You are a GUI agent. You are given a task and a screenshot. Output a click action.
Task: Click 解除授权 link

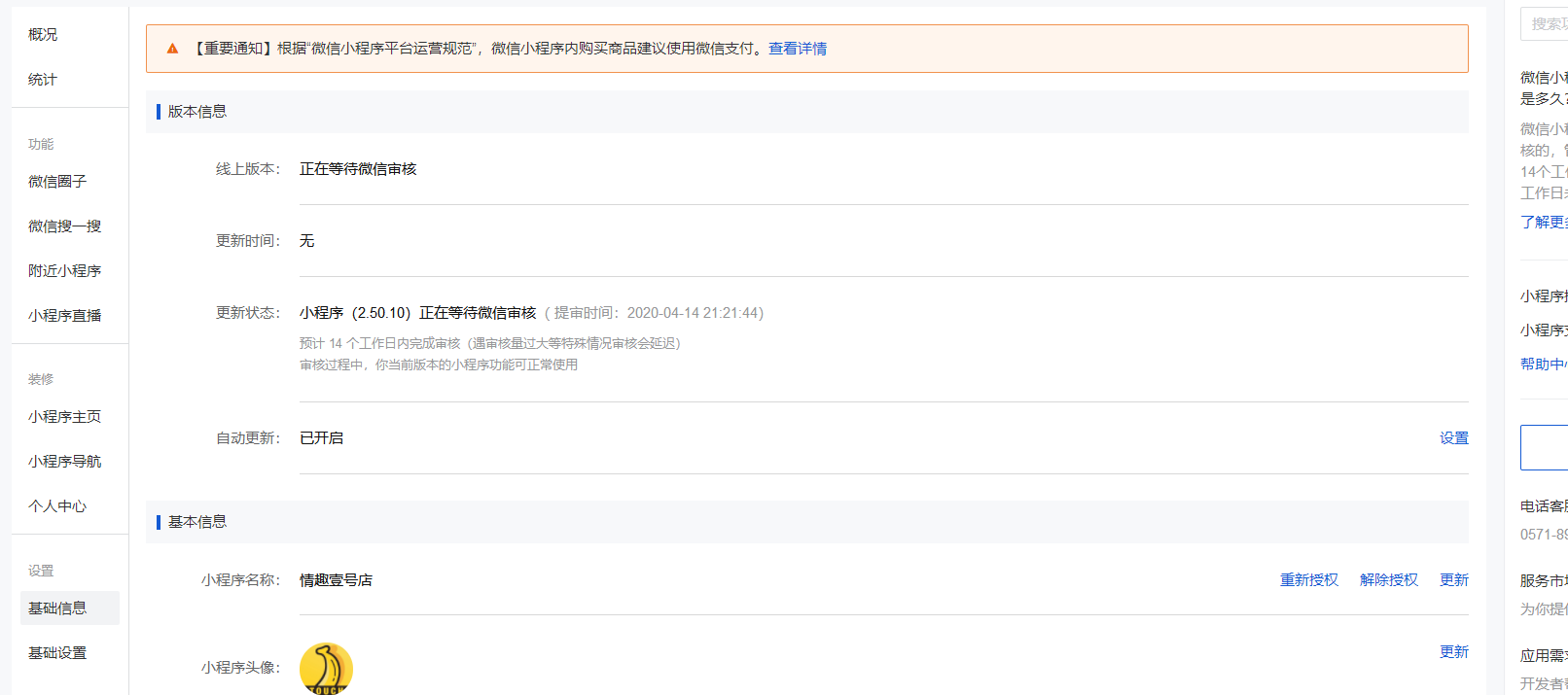(x=1389, y=580)
